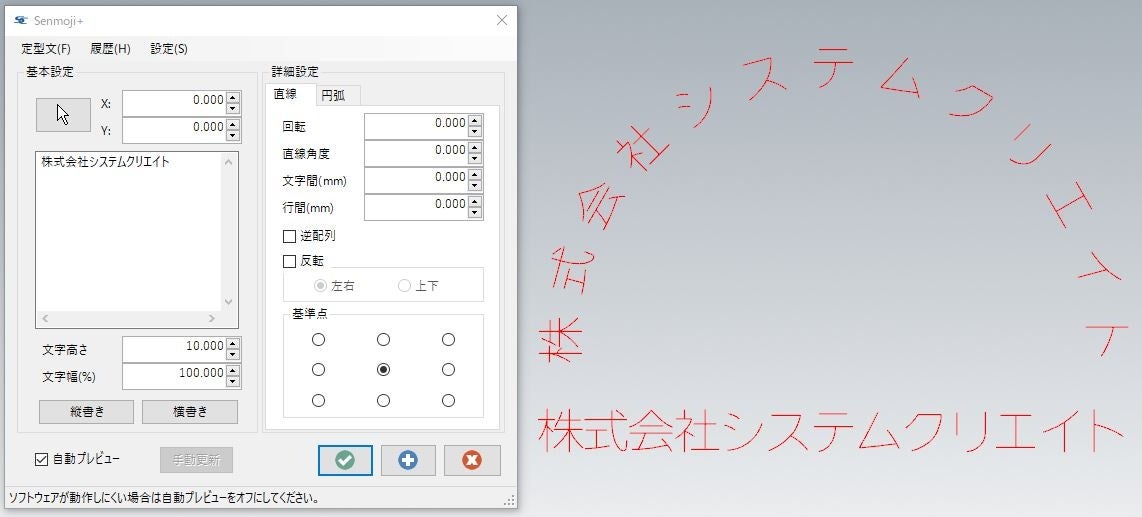Open the 設定(S) menu

169,50
